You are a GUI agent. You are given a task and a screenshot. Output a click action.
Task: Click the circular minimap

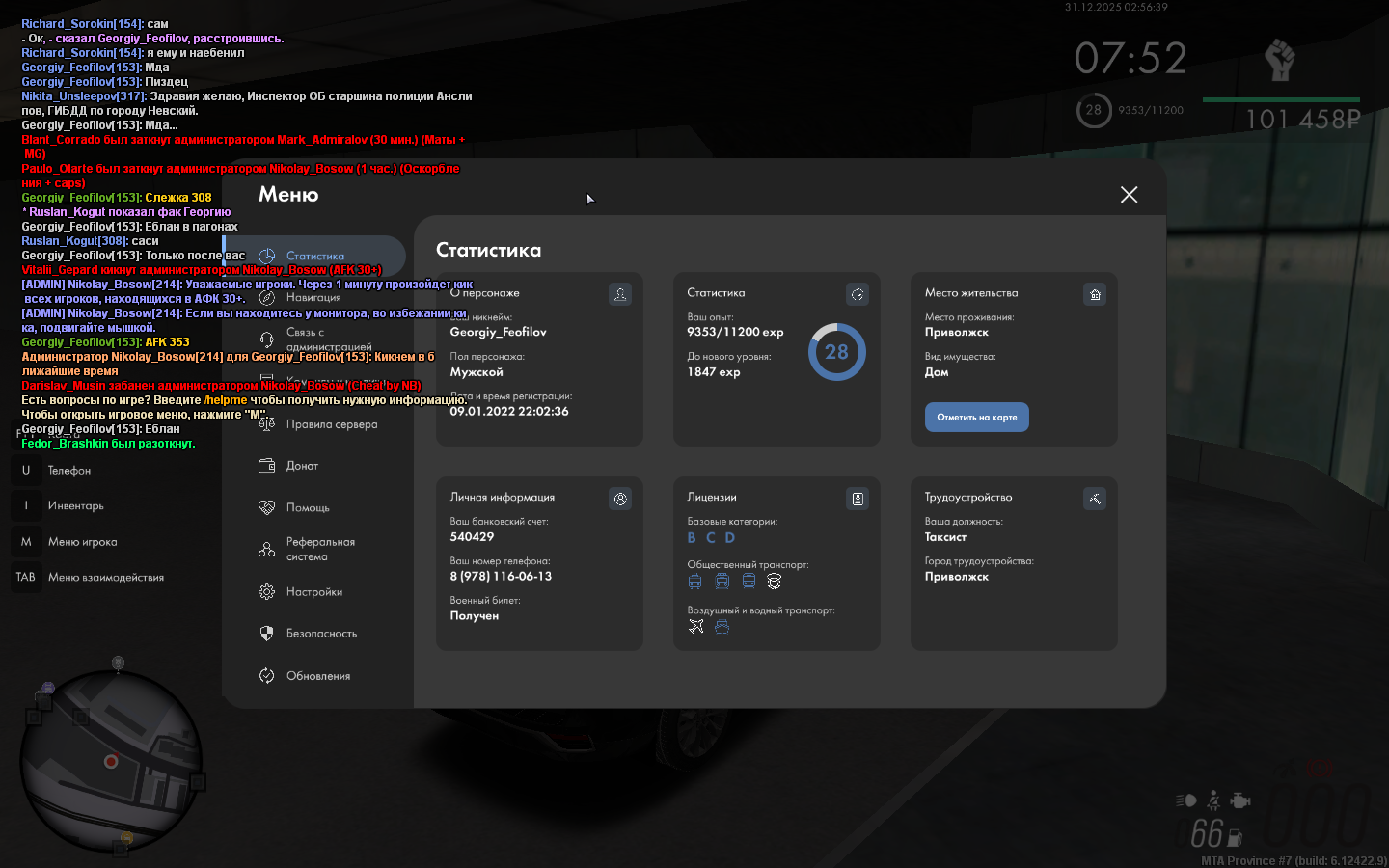pyautogui.click(x=112, y=762)
